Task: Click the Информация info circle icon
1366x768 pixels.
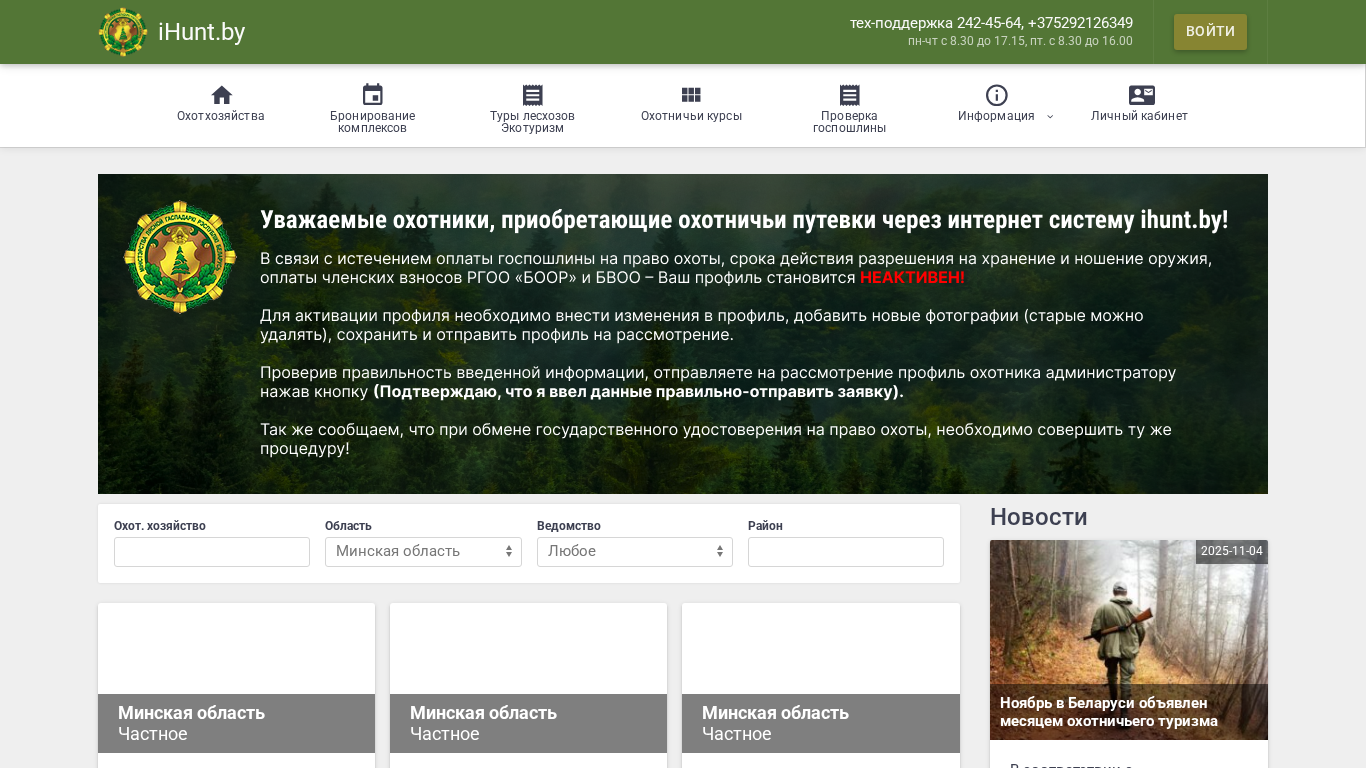Action: point(996,95)
